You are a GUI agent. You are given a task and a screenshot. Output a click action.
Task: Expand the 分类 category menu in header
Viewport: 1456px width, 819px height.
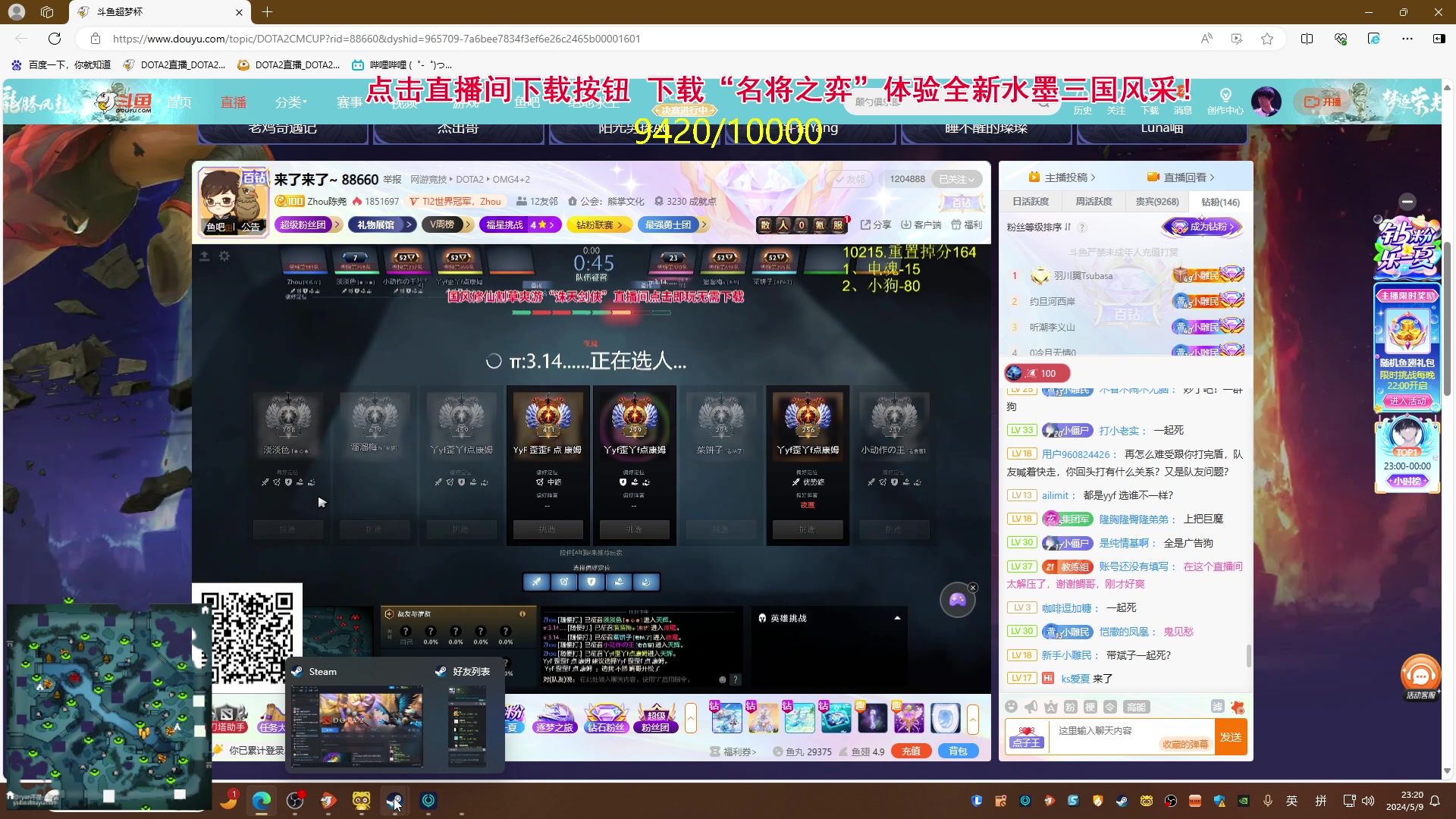291,102
